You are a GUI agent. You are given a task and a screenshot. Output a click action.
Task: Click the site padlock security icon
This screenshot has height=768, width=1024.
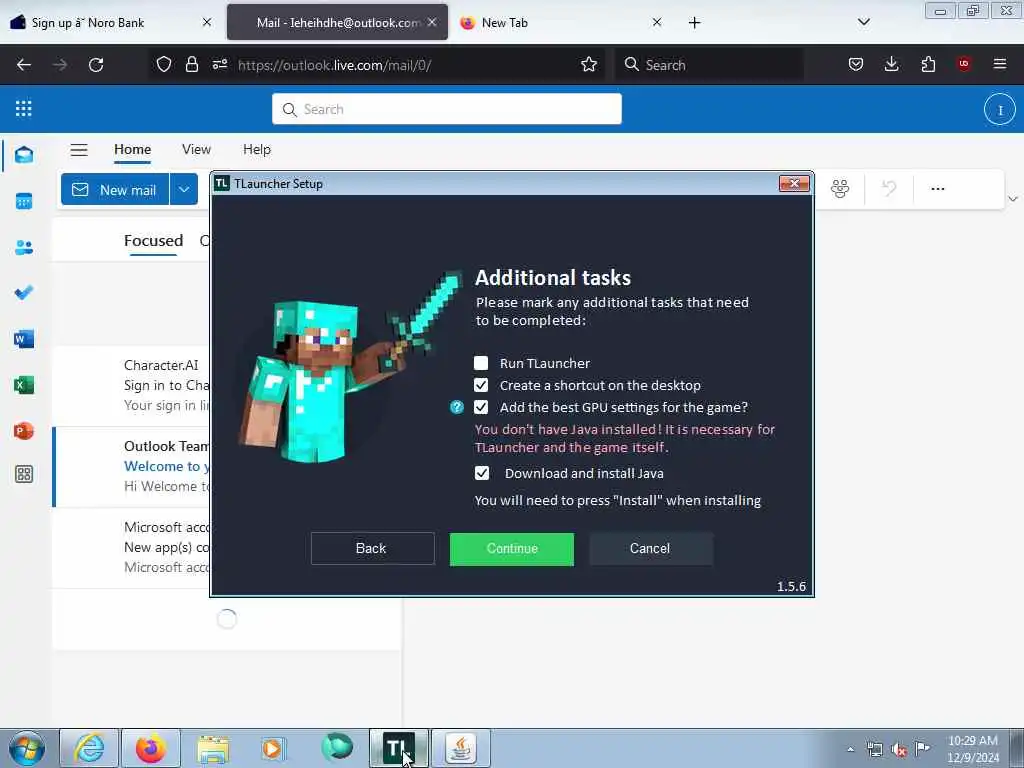[x=191, y=65]
